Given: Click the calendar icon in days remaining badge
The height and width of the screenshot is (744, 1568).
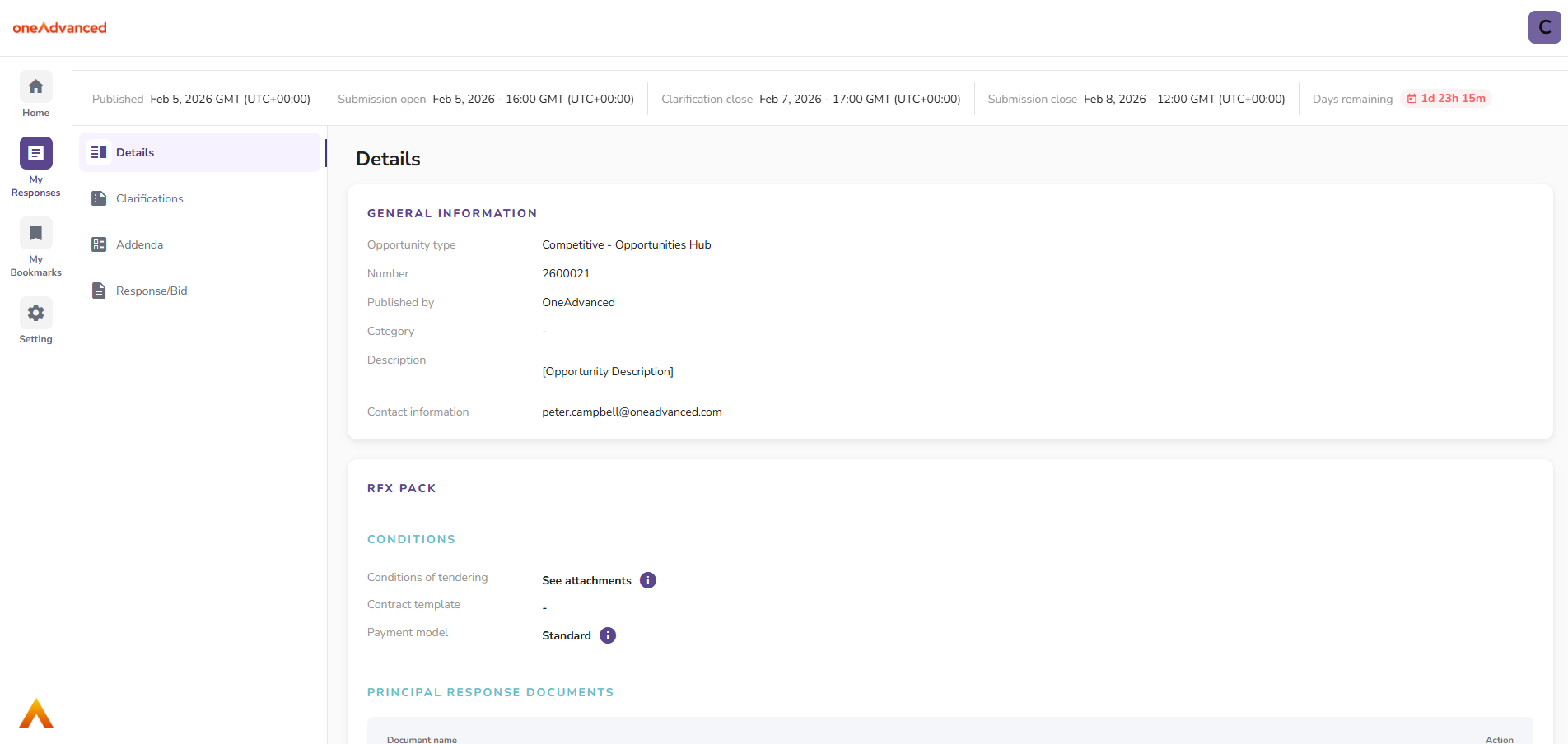Looking at the screenshot, I should tap(1412, 99).
